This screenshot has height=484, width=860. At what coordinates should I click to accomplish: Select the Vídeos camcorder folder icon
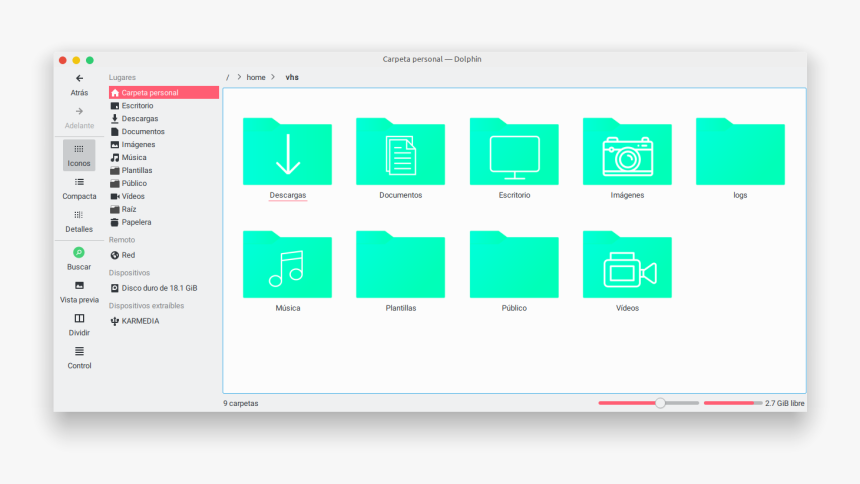627,264
